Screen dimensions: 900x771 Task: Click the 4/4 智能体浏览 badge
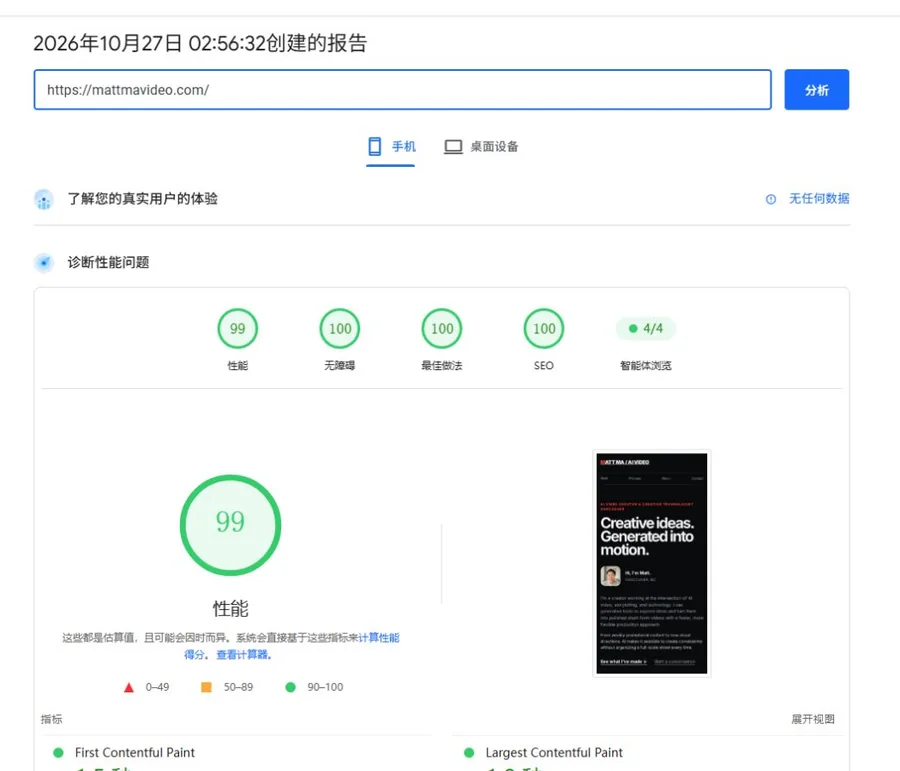click(x=646, y=328)
